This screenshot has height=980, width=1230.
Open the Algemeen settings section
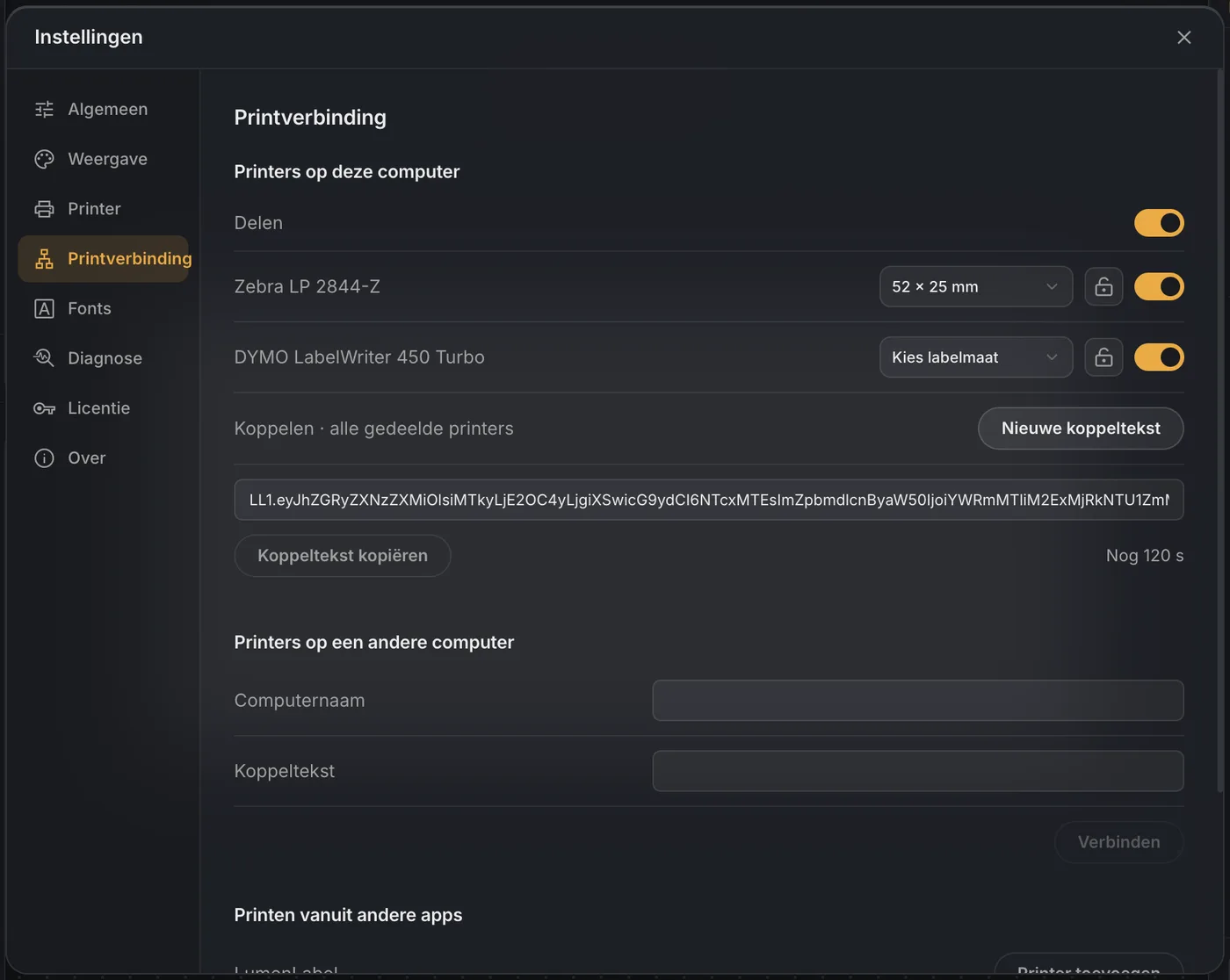tap(104, 109)
